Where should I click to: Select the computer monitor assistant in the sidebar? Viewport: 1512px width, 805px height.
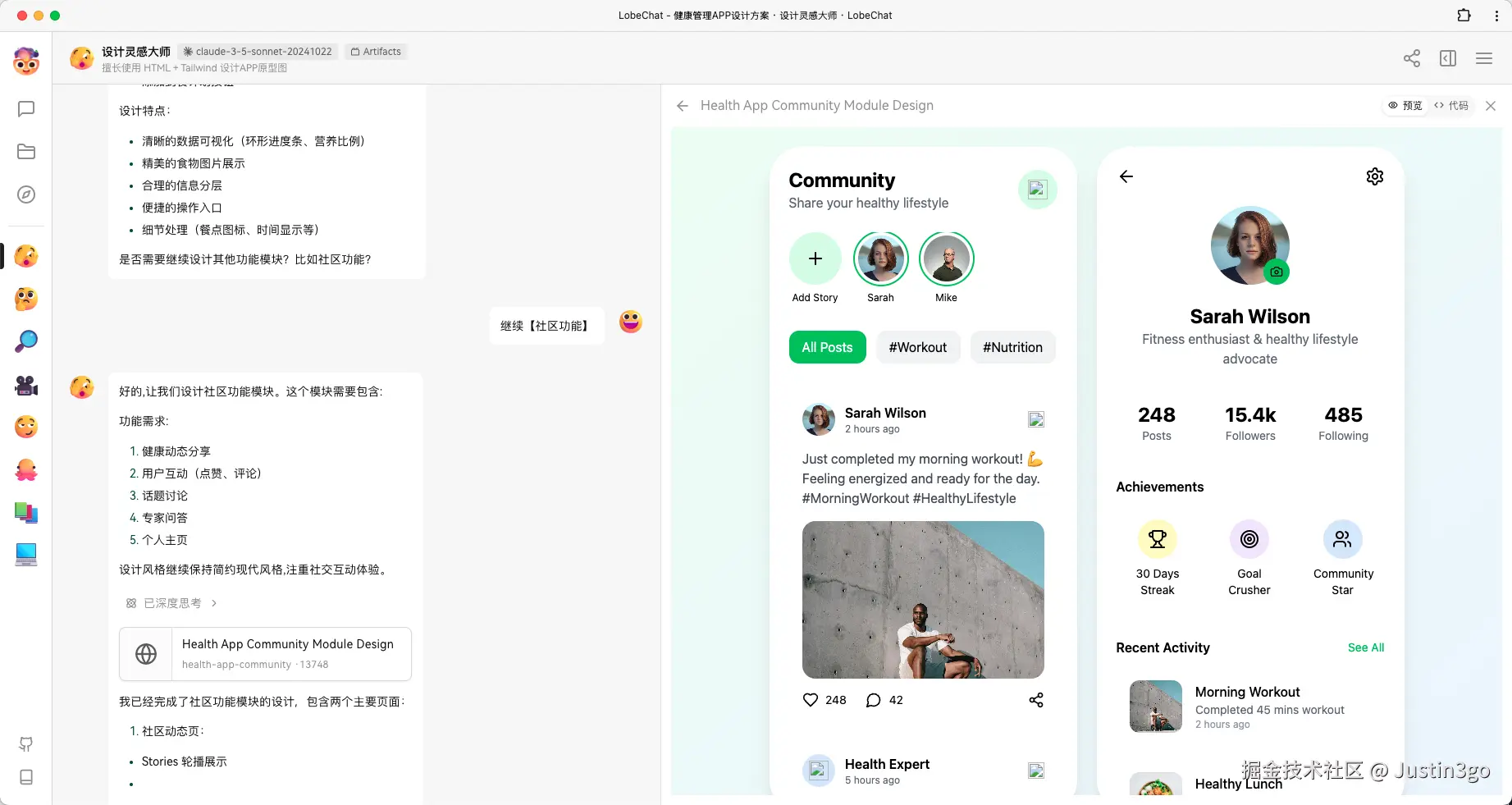[x=26, y=555]
